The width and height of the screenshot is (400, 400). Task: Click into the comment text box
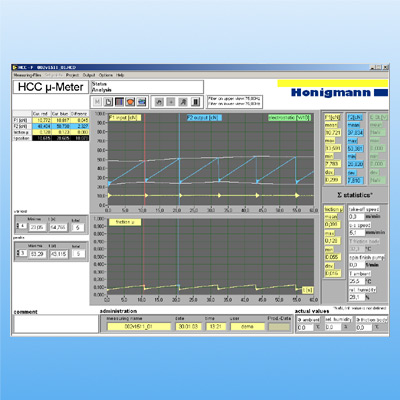pyautogui.click(x=56, y=324)
